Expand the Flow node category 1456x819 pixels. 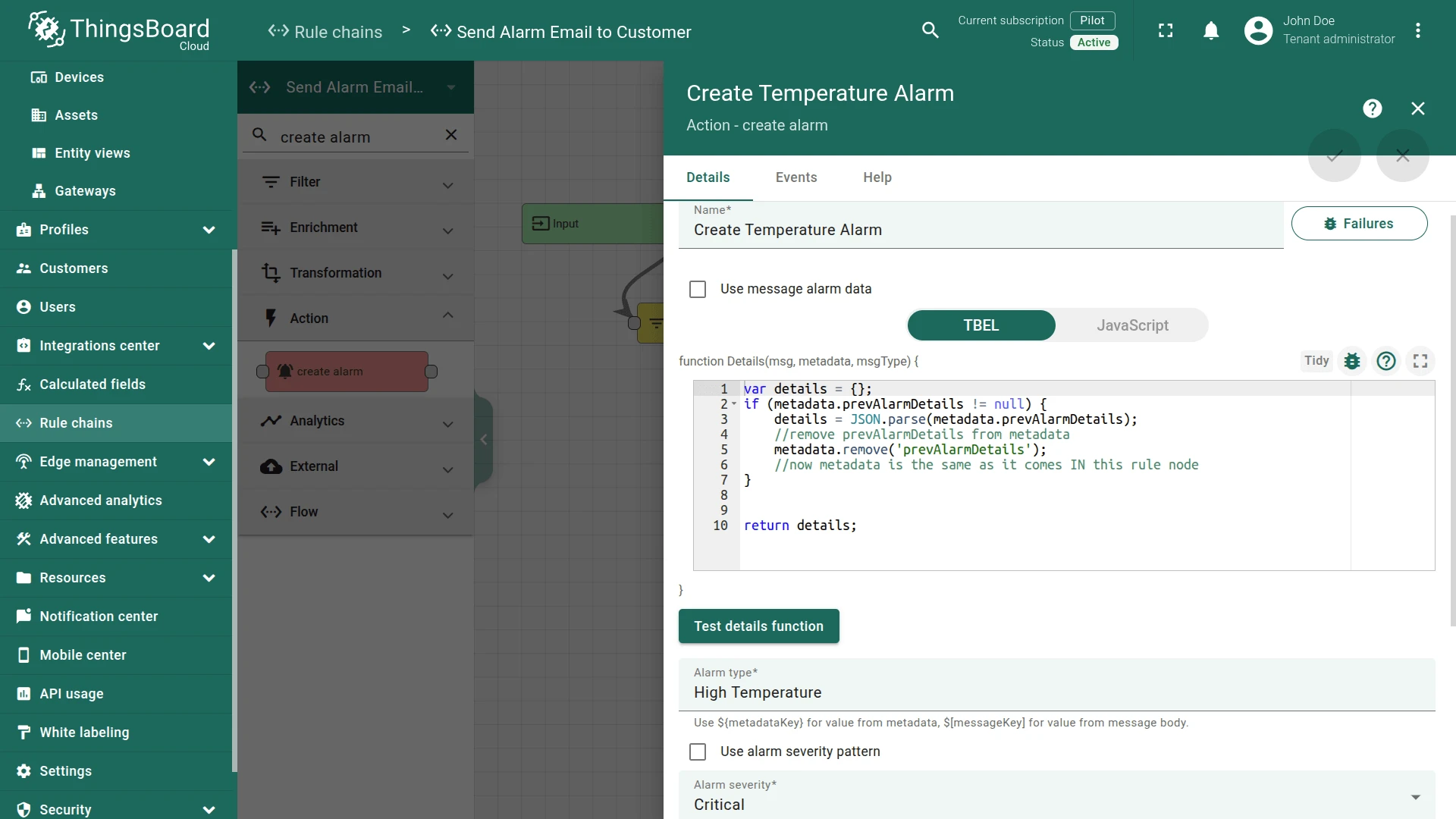point(356,512)
